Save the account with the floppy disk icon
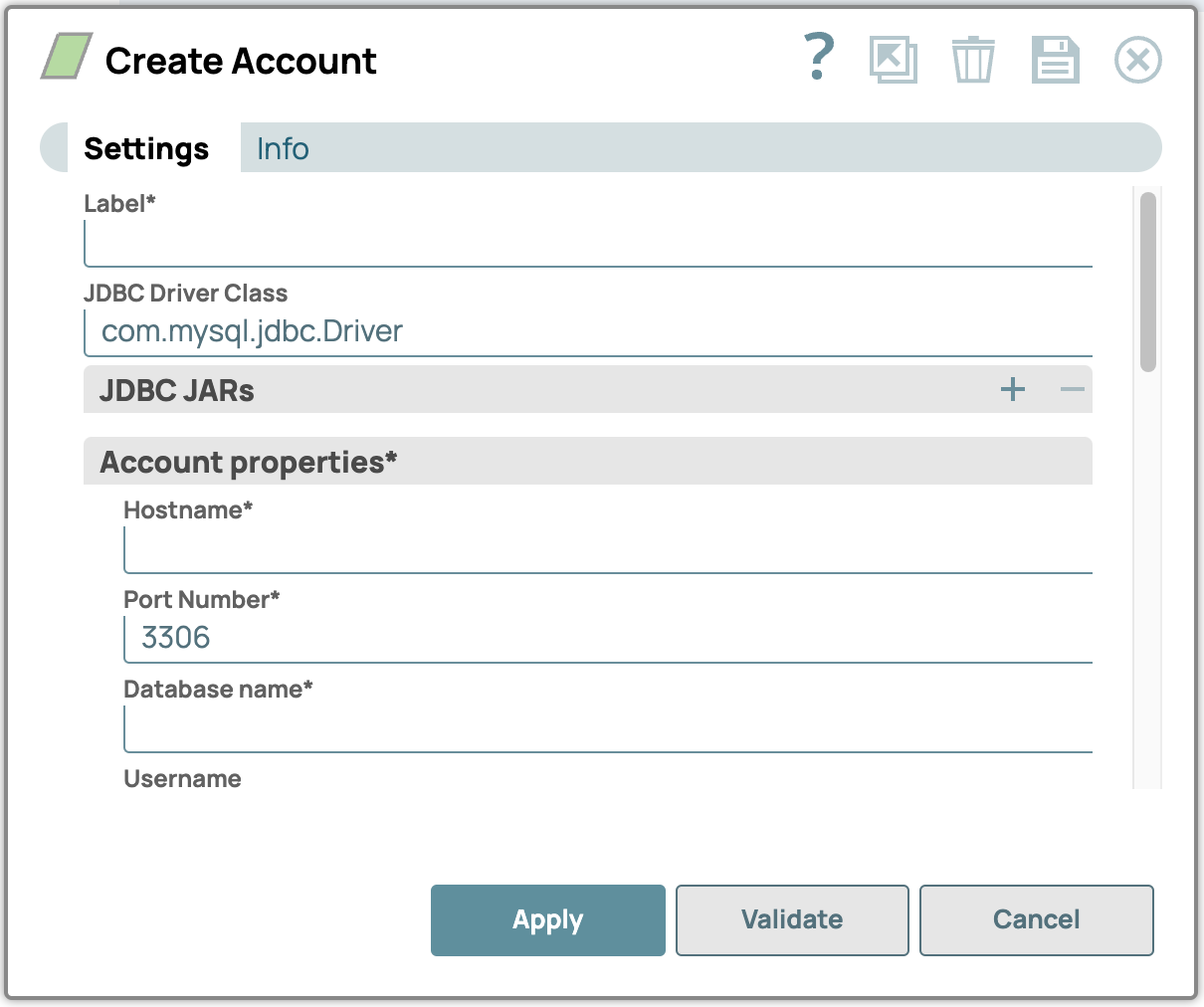 tap(1055, 60)
